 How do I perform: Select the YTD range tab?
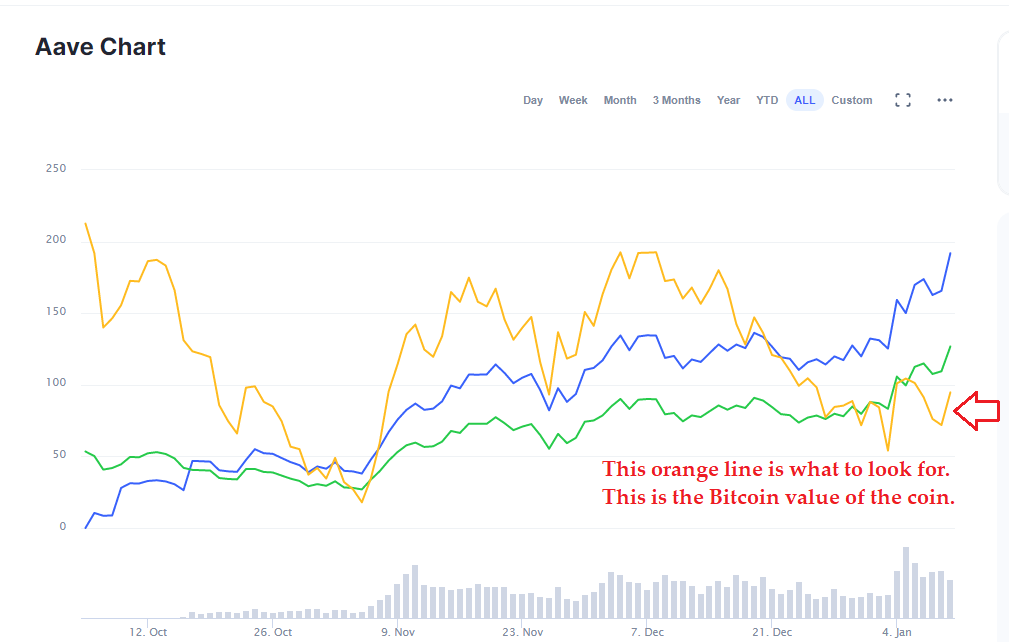[767, 100]
